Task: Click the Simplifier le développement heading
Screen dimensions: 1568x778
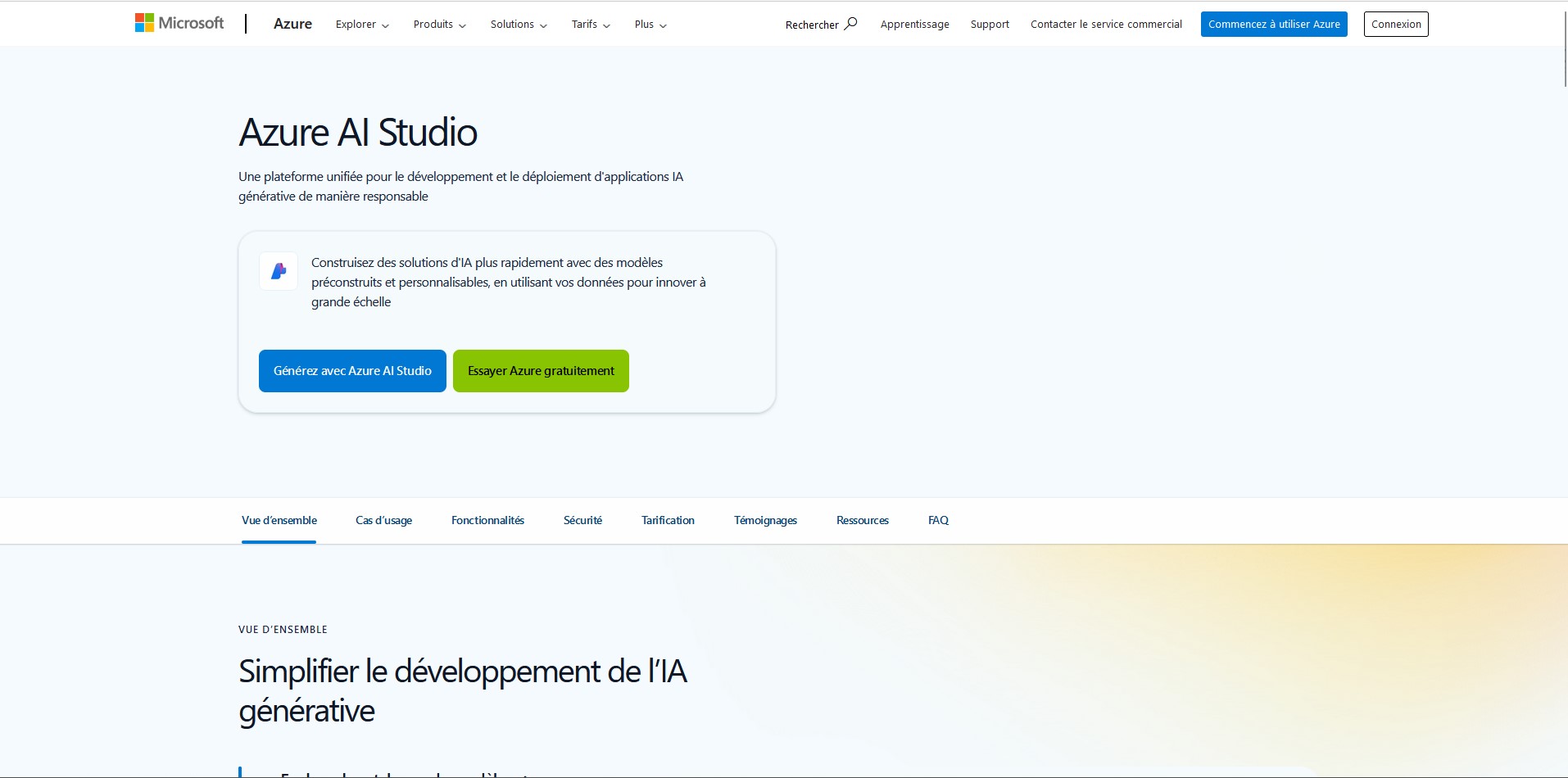Action: tap(463, 691)
